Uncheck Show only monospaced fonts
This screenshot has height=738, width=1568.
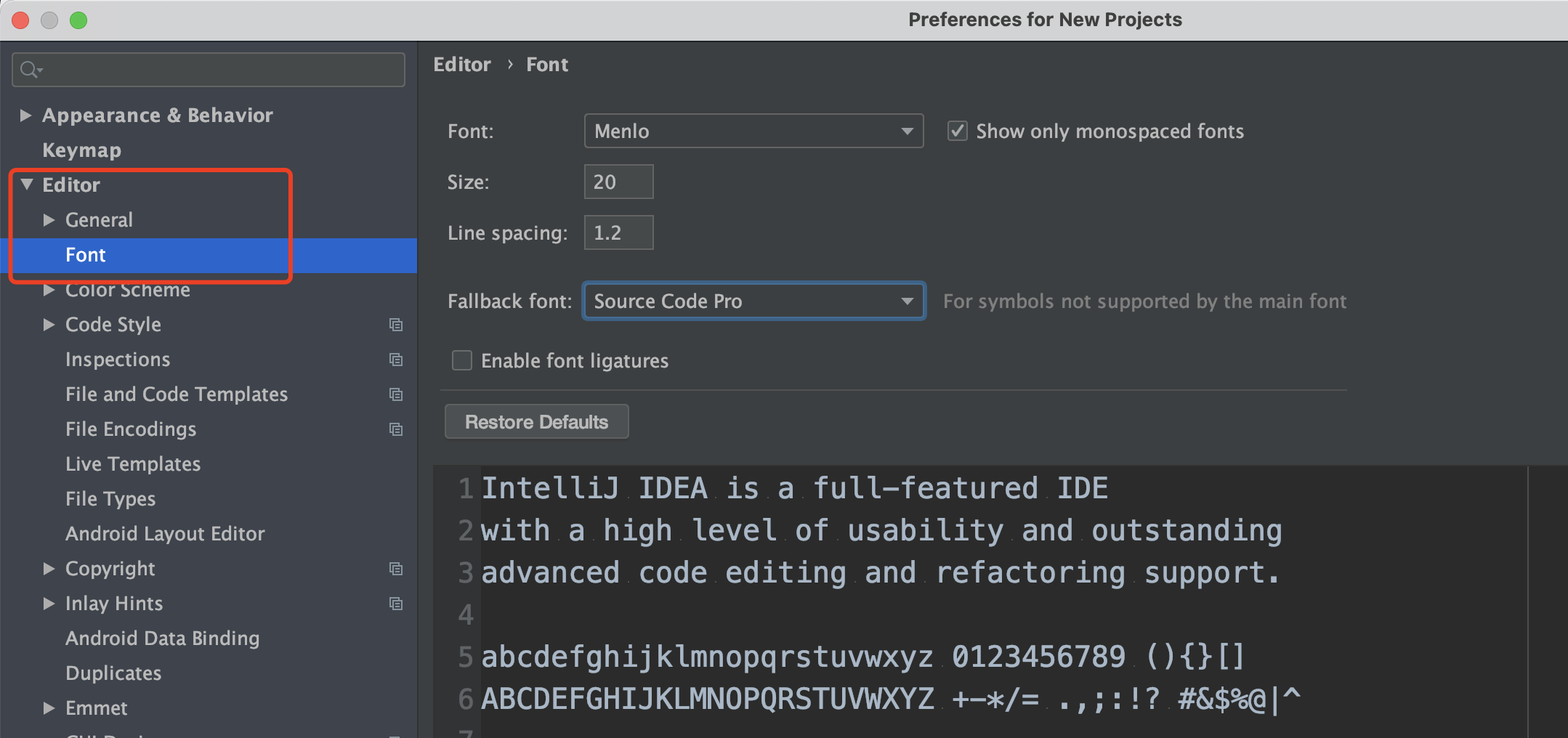958,131
